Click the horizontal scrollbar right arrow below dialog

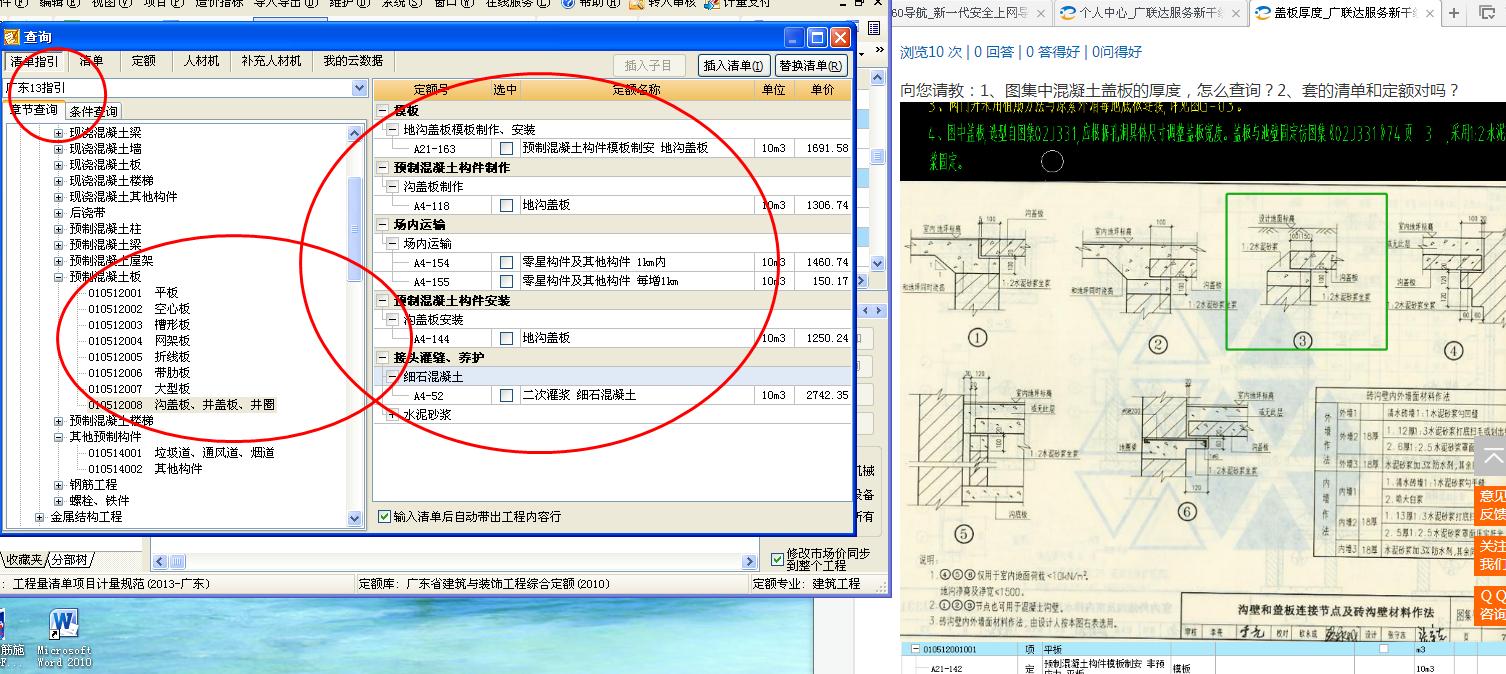[x=749, y=562]
